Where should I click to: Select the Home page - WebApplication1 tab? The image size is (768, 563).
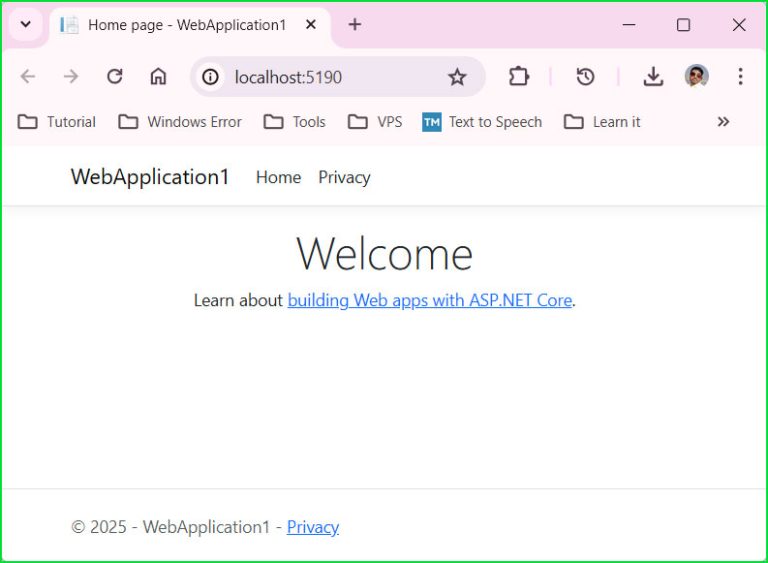(189, 25)
